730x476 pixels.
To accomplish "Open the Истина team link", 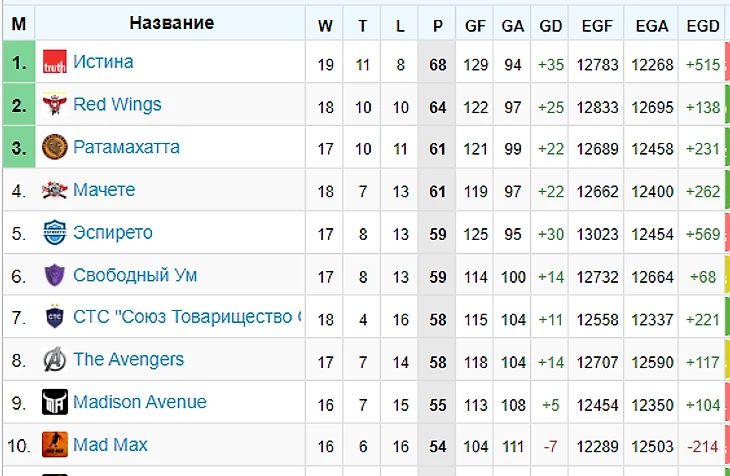I will click(x=103, y=62).
